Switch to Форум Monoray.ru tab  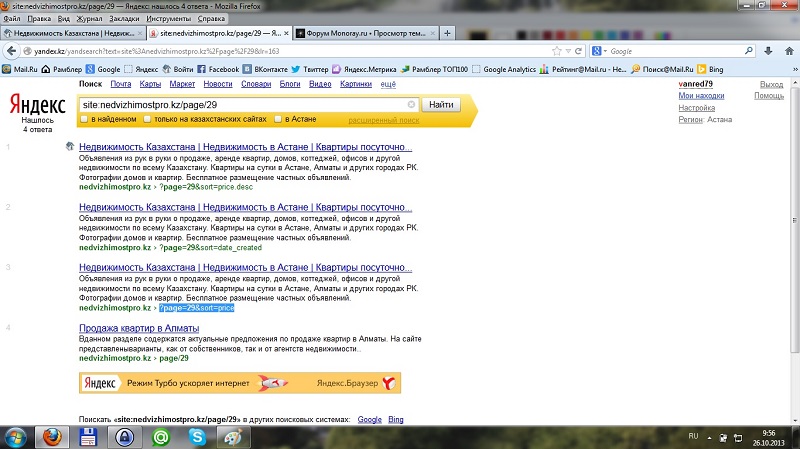coord(366,33)
